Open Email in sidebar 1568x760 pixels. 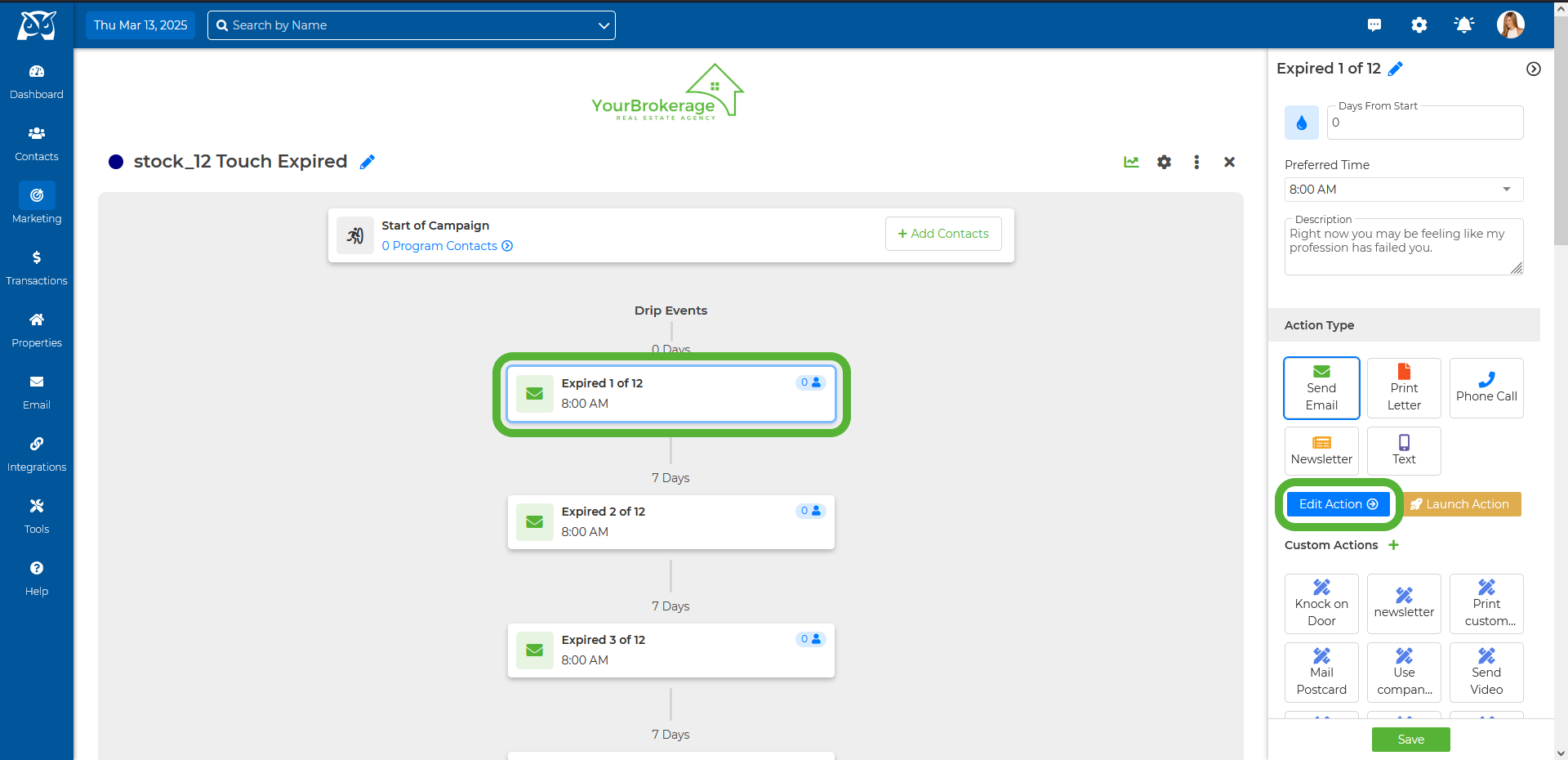[37, 392]
